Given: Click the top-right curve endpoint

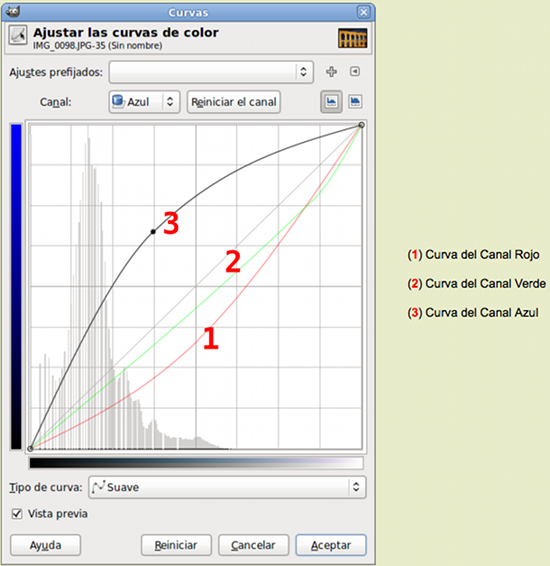Looking at the screenshot, I should (361, 125).
